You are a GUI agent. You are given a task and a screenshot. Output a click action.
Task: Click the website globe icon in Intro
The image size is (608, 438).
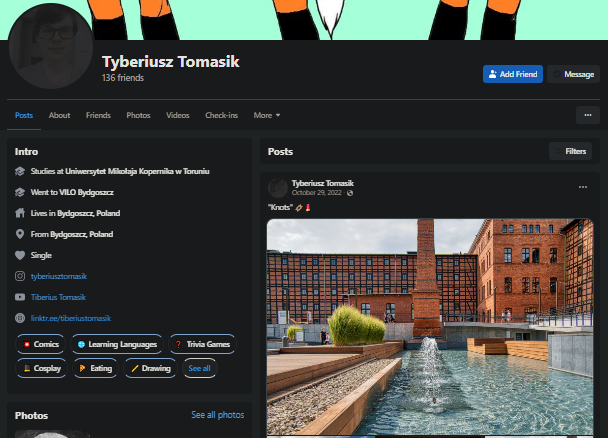[20, 318]
